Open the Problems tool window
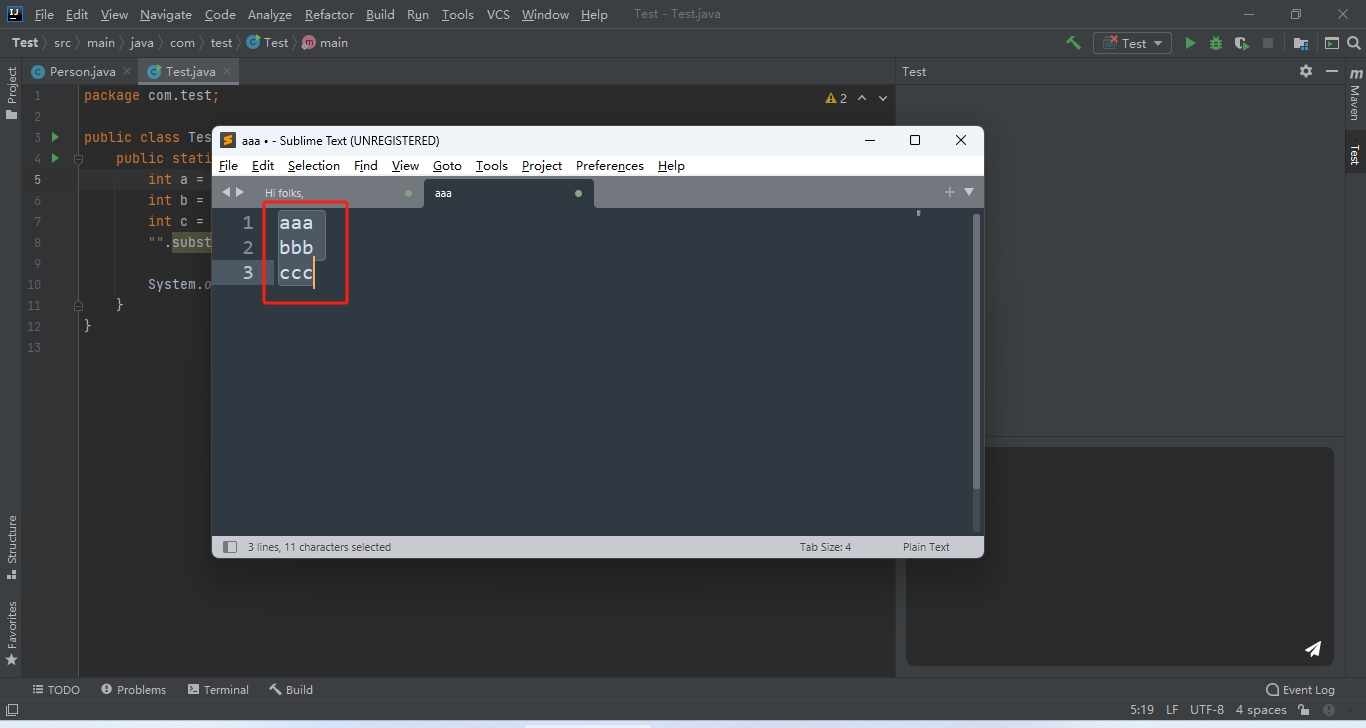The width and height of the screenshot is (1366, 728). coord(133,690)
